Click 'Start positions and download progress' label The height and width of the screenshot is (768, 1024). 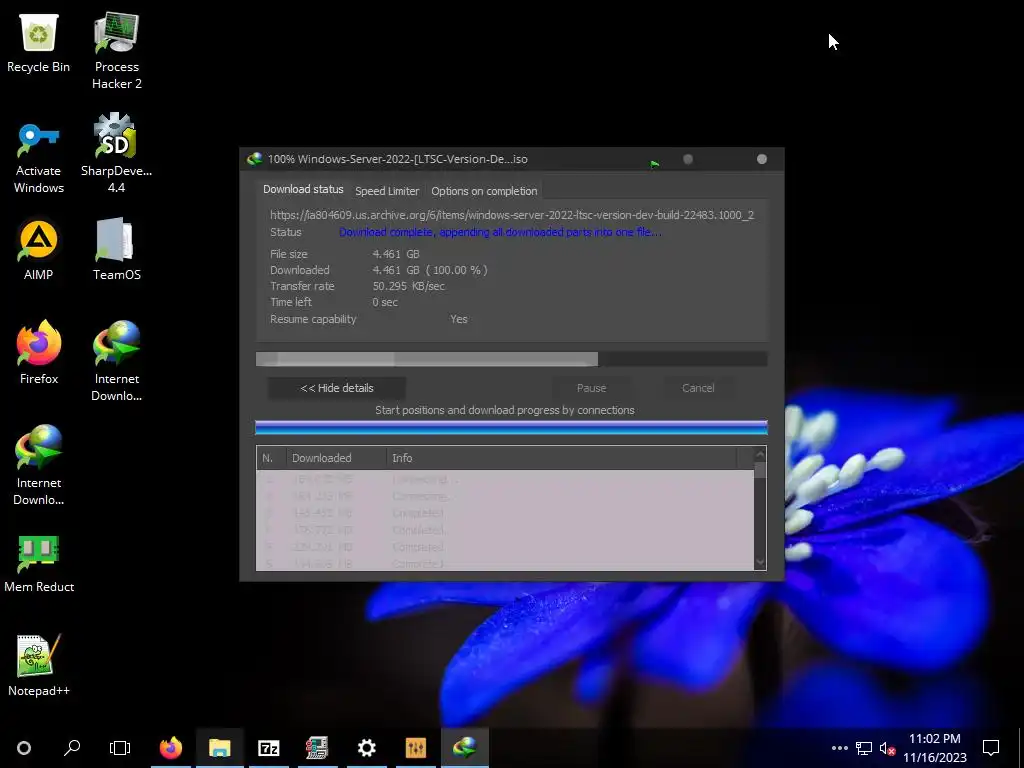click(x=505, y=410)
